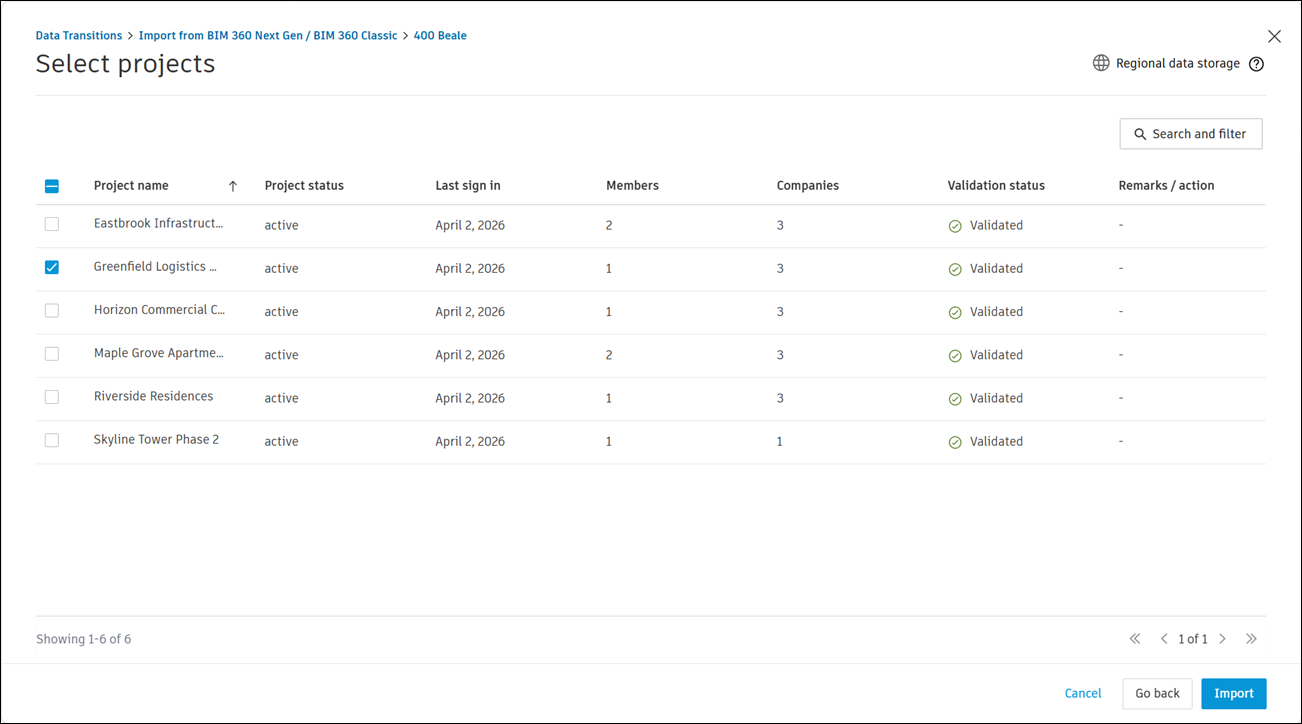
Task: Check the Riverside Residences checkbox
Action: point(52,397)
